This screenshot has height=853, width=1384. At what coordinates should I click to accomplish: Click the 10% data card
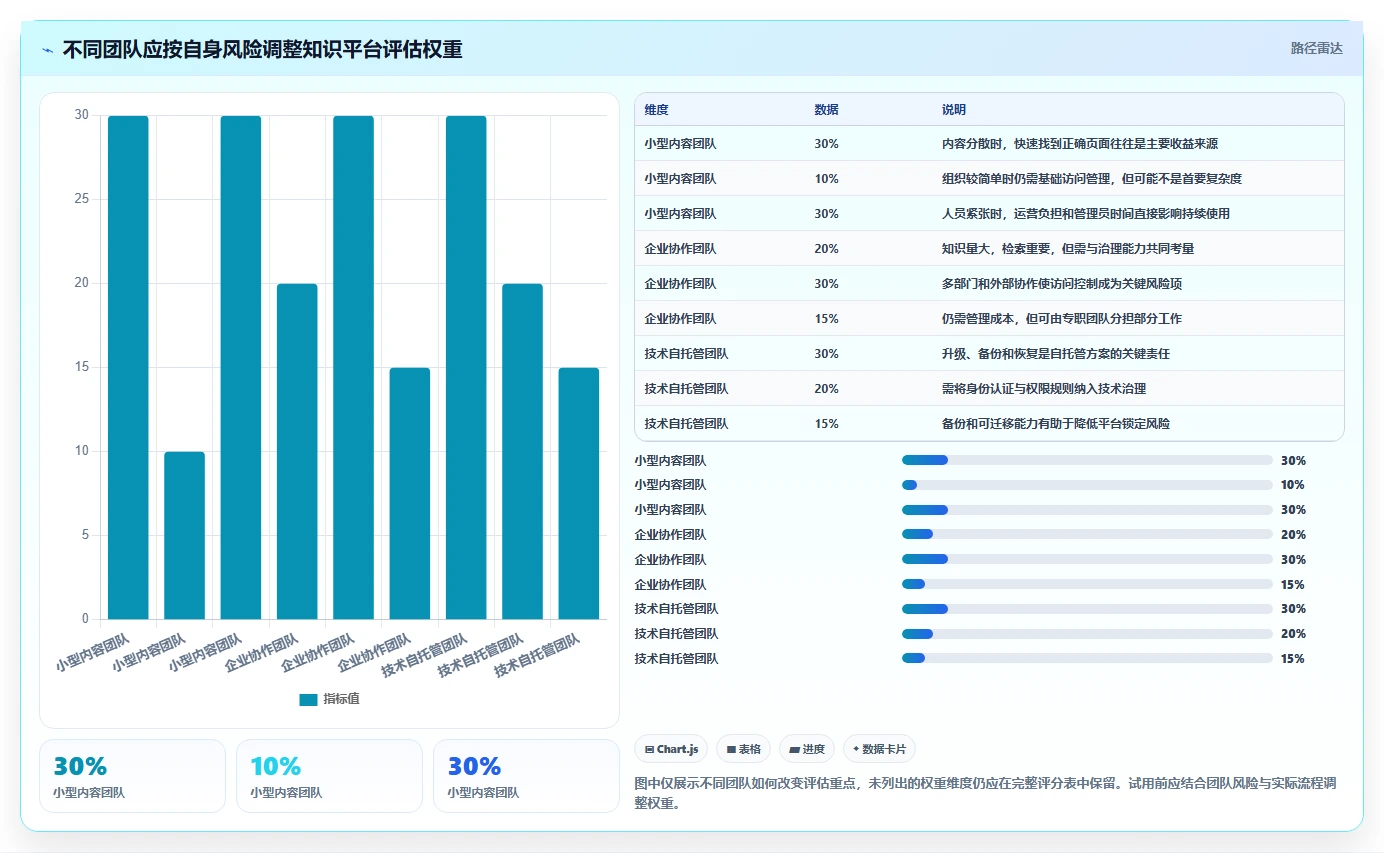(x=329, y=776)
